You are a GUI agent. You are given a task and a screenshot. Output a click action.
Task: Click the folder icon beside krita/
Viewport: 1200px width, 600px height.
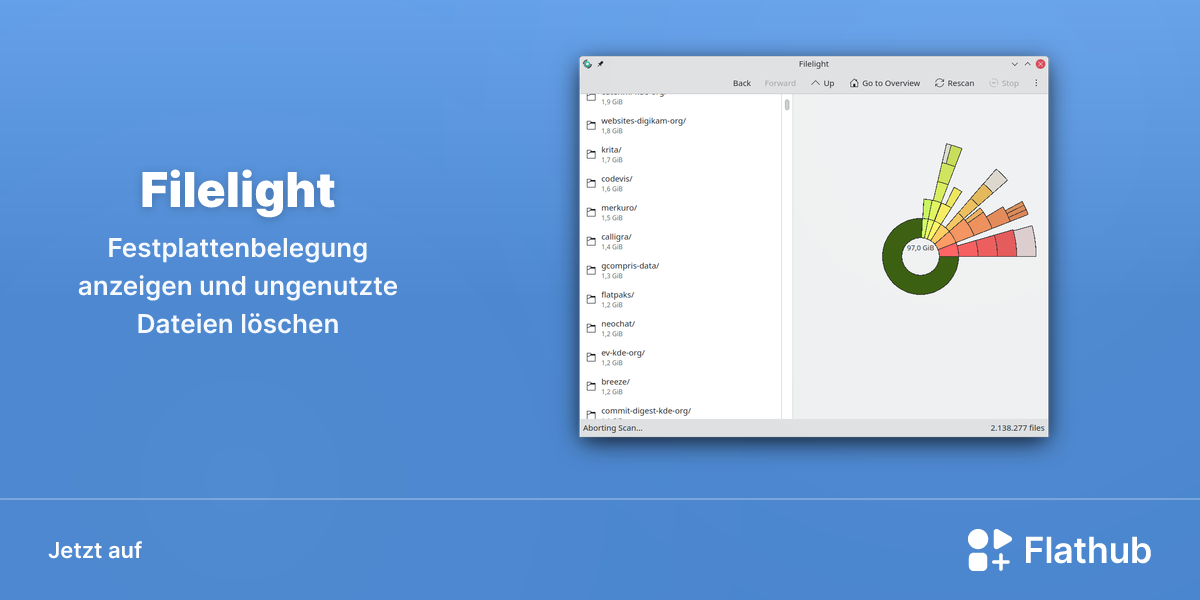point(591,154)
